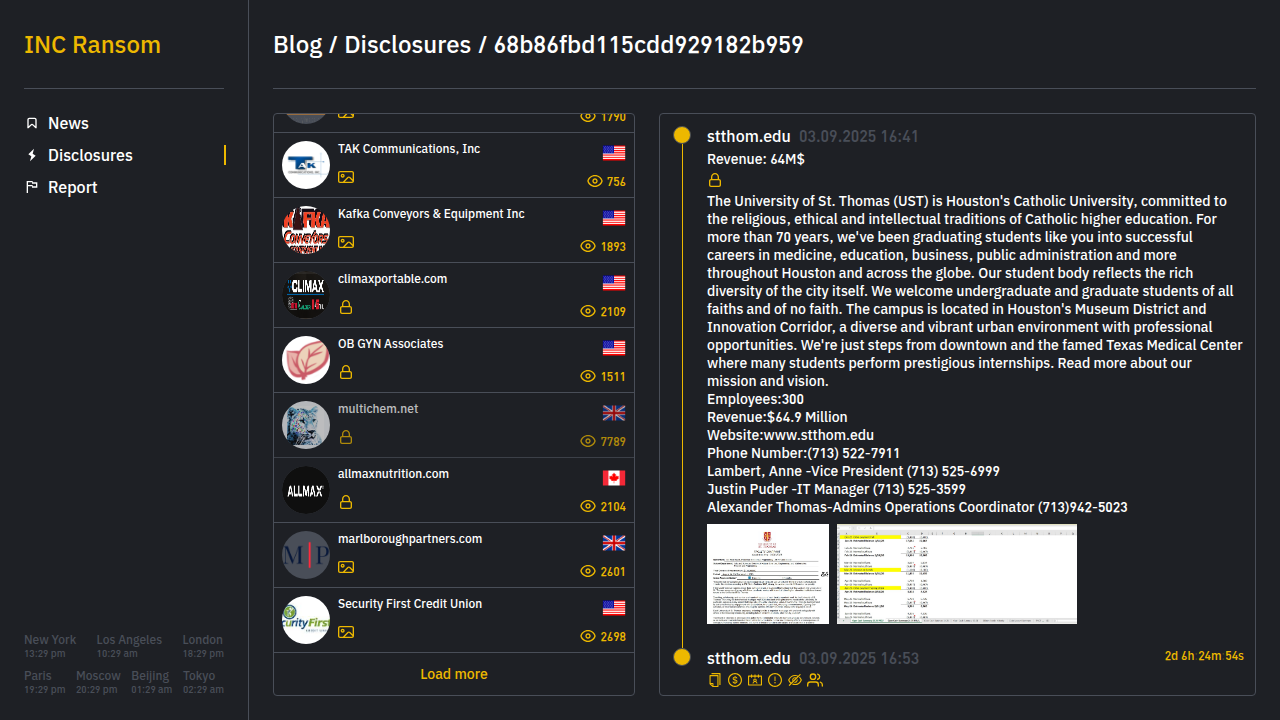
Task: Open the spreadsheet screenshot thumbnail in the post
Action: pos(957,574)
